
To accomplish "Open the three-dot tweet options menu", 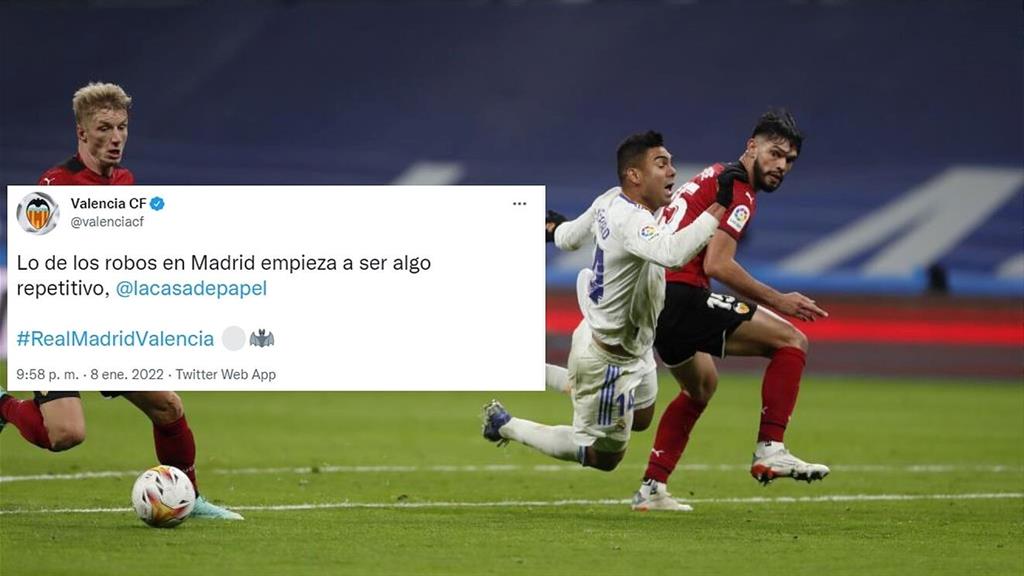I will tap(519, 204).
